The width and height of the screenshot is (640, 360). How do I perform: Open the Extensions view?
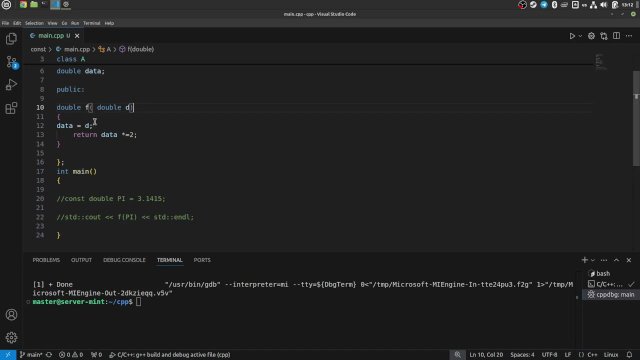tap(11, 108)
